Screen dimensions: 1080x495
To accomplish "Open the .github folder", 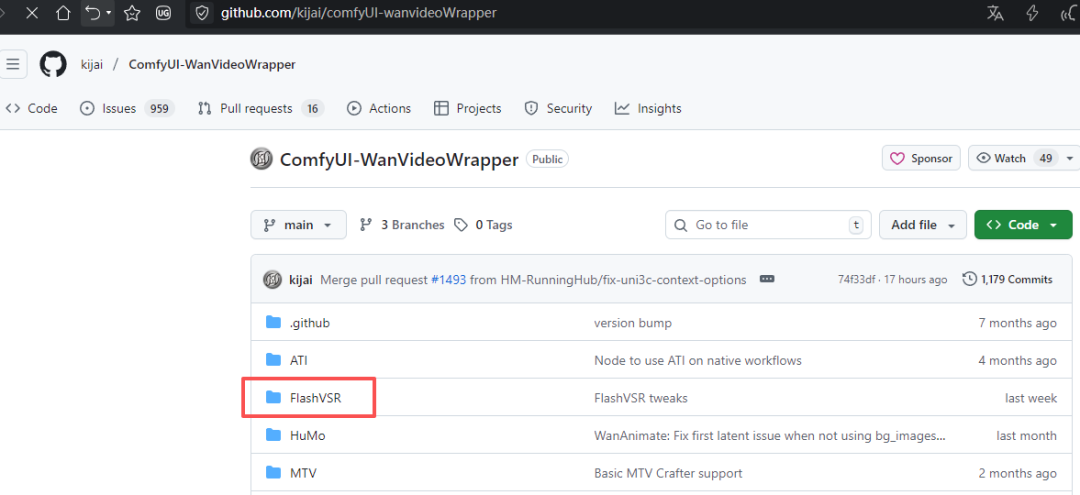I will point(310,323).
